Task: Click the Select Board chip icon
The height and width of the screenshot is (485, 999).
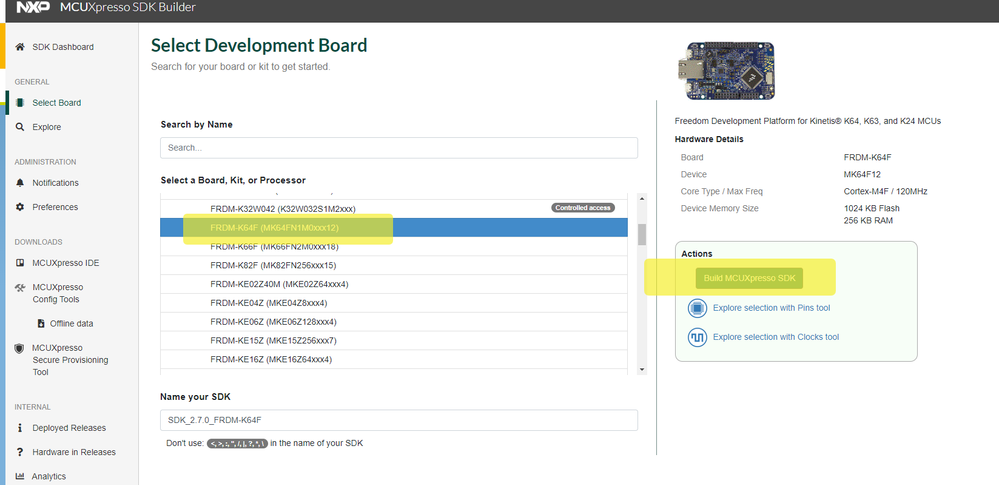Action: pyautogui.click(x=20, y=103)
